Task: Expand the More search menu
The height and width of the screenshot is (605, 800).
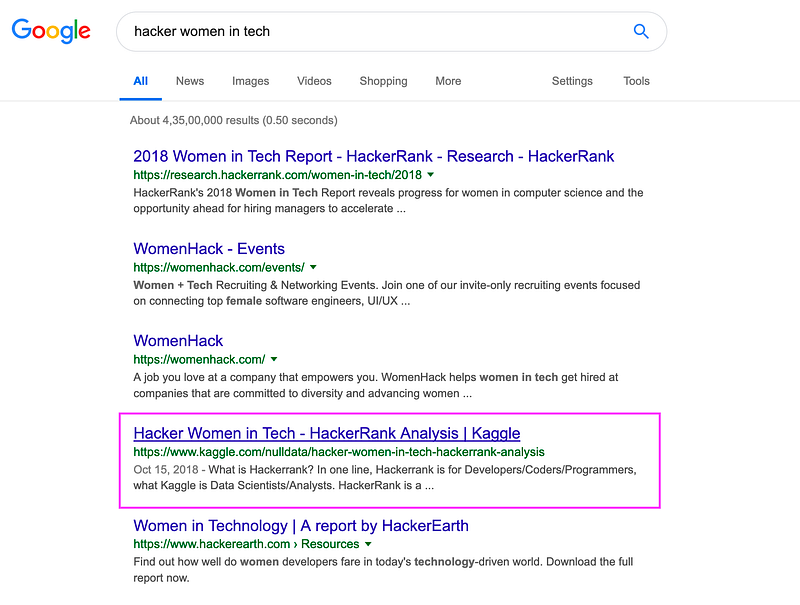Action: click(x=448, y=81)
